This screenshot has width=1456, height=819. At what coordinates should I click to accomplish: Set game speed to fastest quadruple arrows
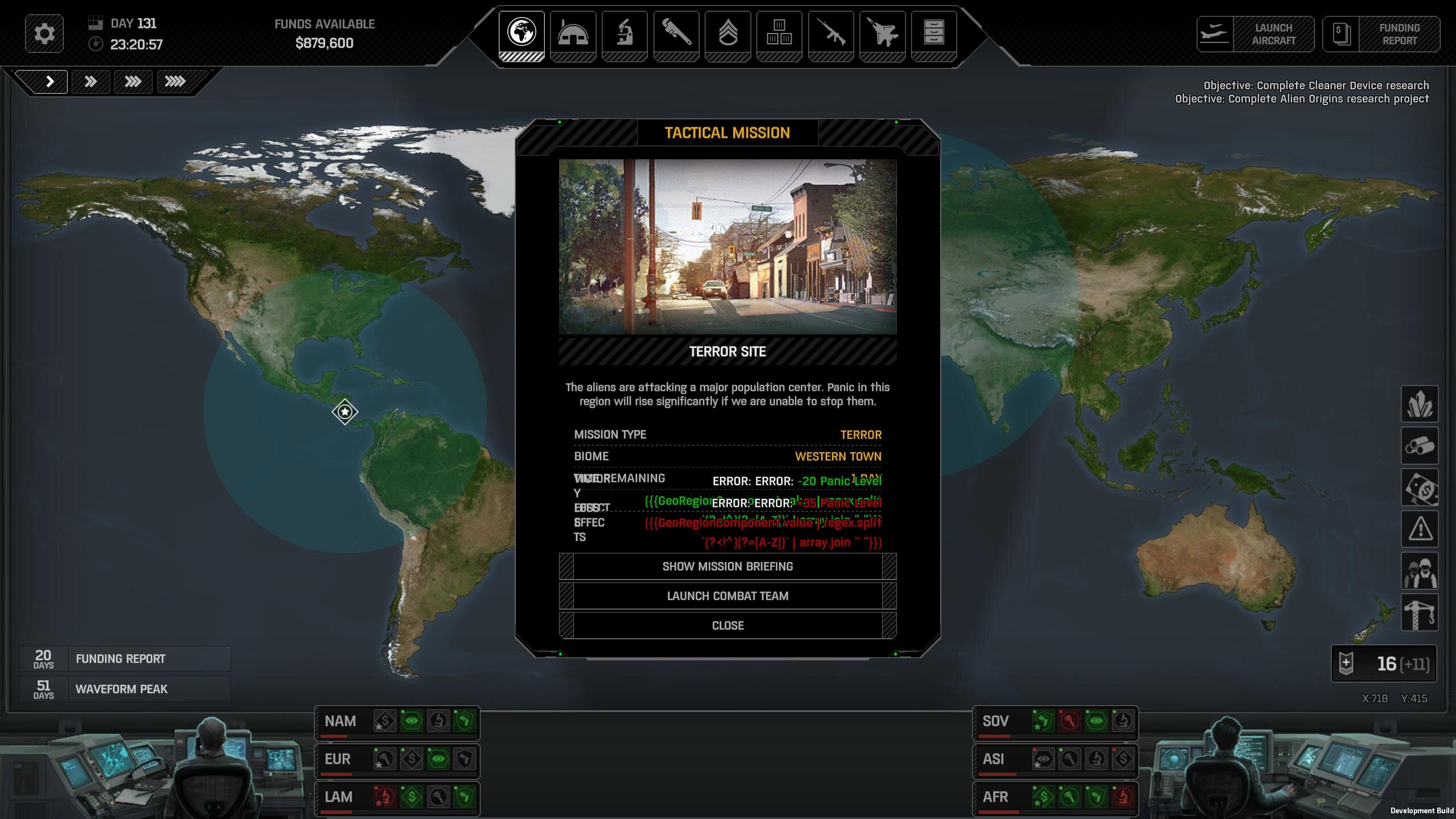[175, 82]
